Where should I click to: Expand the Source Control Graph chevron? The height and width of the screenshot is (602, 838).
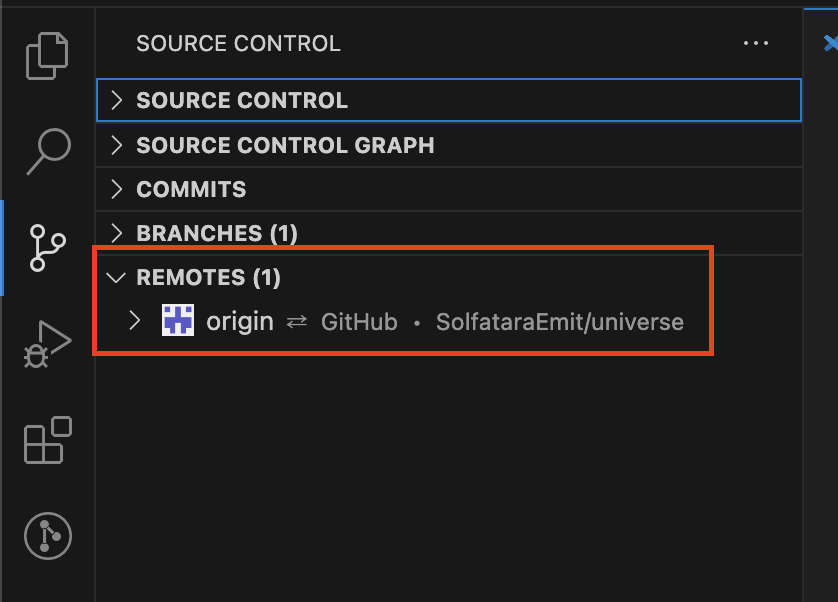[117, 145]
